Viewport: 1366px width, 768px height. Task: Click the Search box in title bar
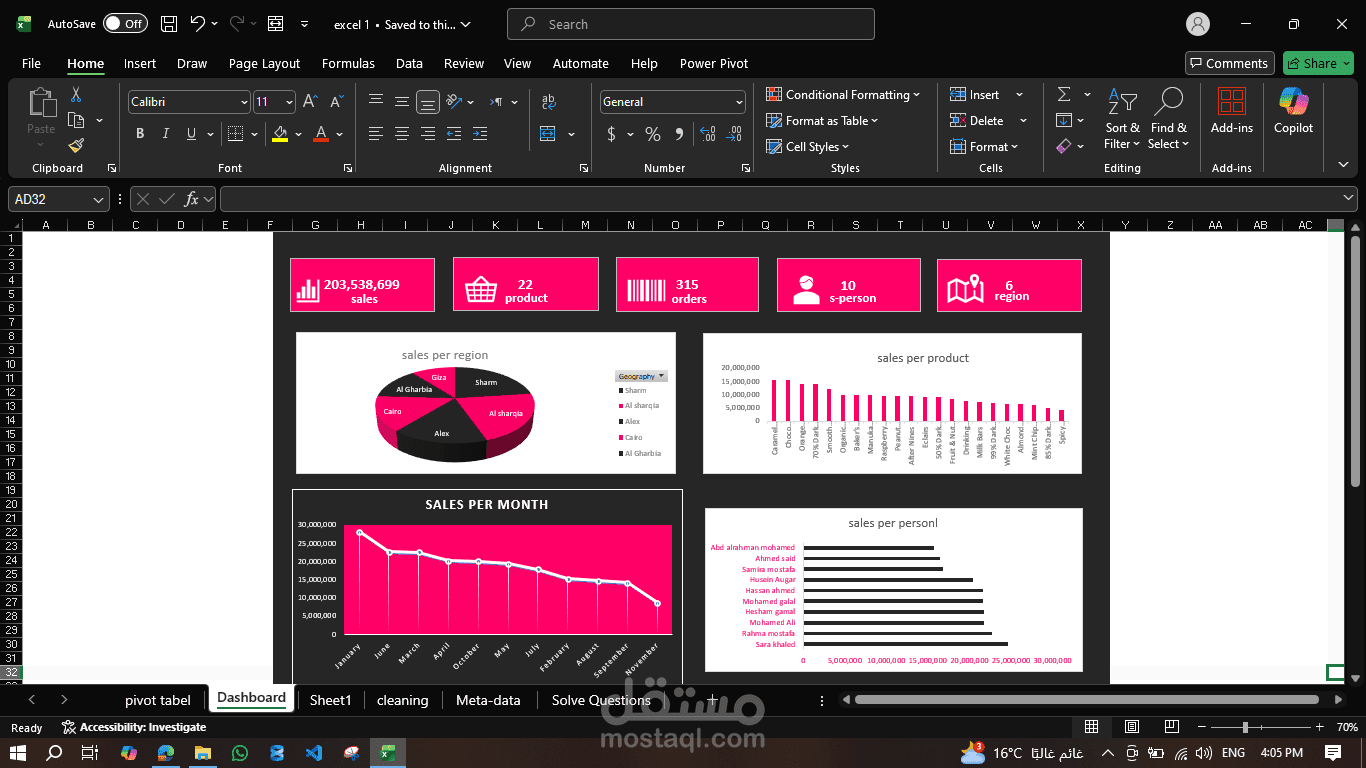tap(691, 24)
